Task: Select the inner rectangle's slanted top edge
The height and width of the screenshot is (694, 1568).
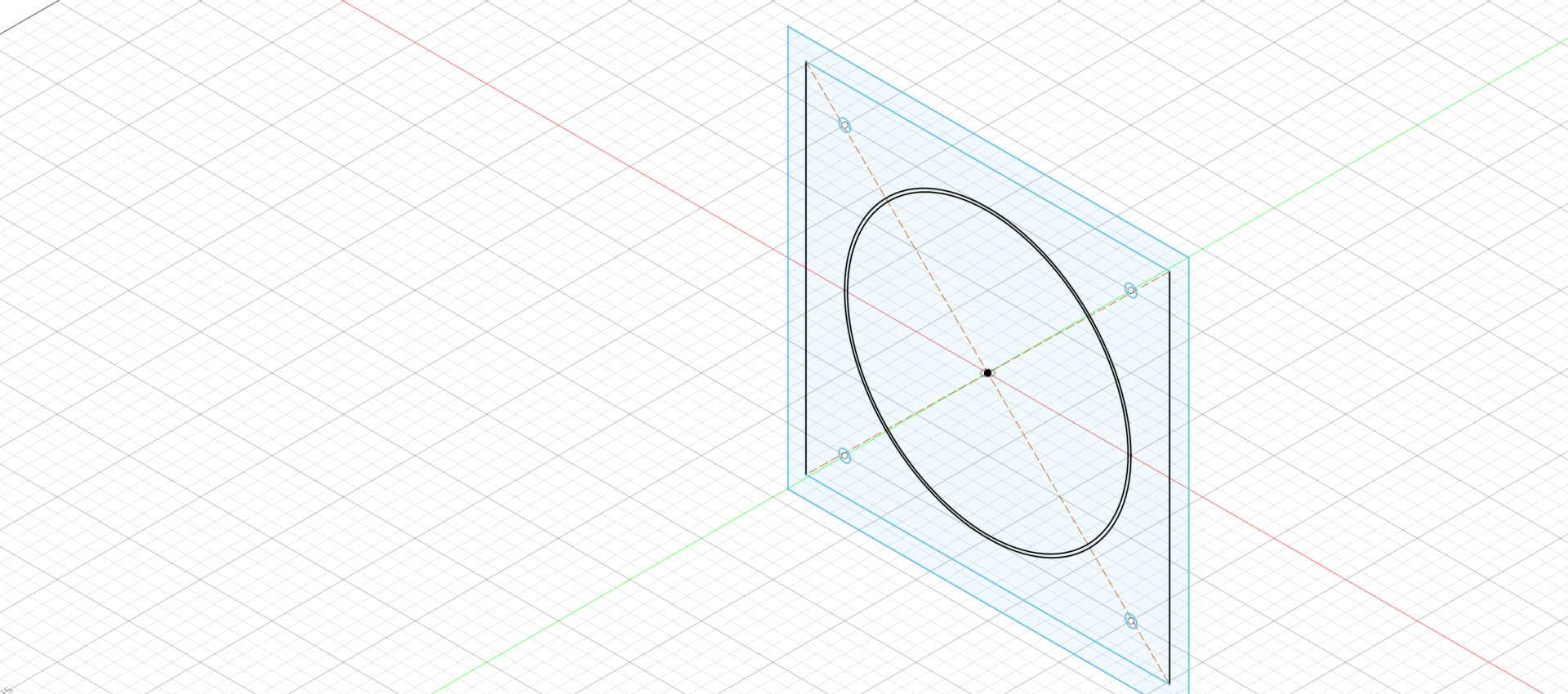Action: pos(980,162)
